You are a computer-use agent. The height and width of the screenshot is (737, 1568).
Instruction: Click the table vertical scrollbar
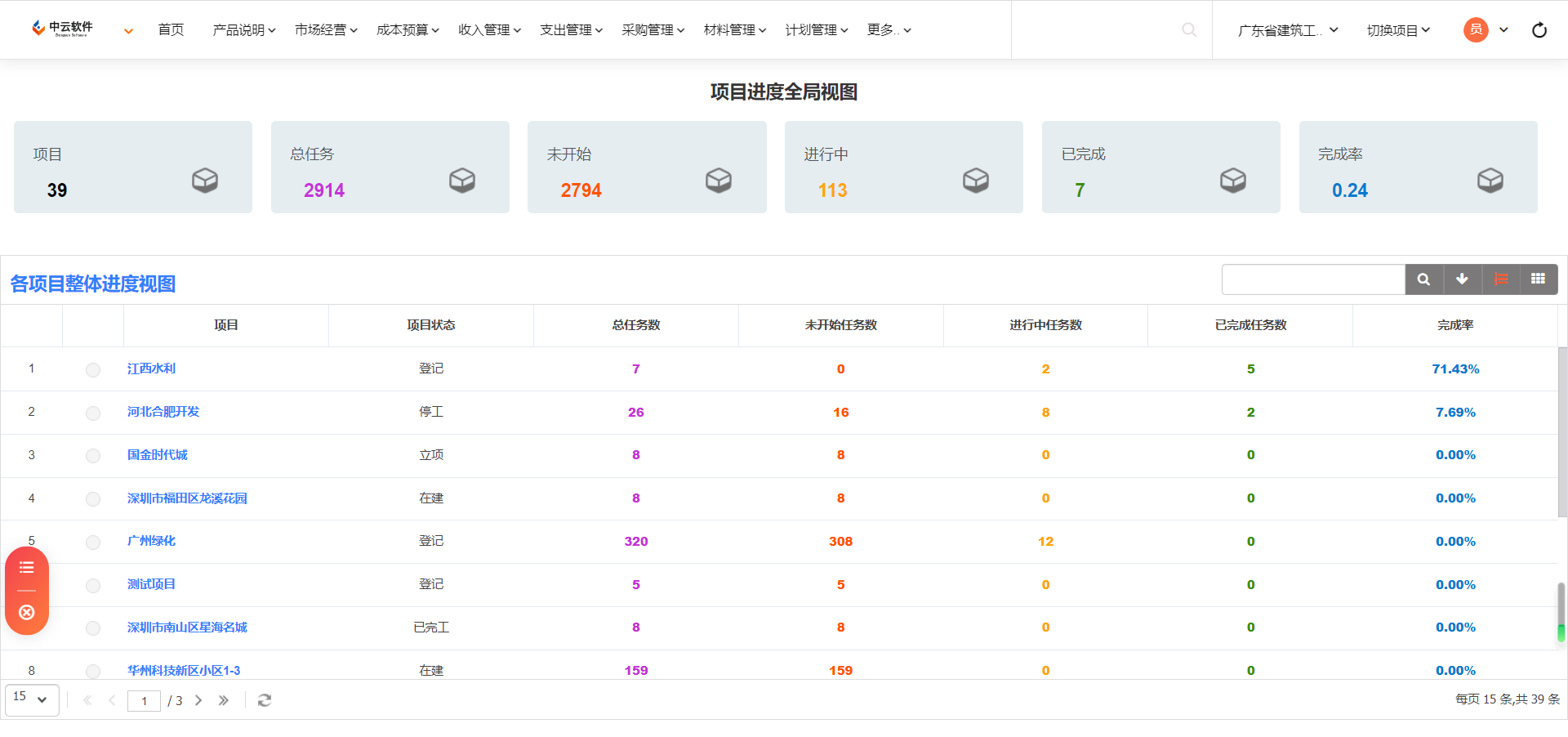click(1562, 432)
